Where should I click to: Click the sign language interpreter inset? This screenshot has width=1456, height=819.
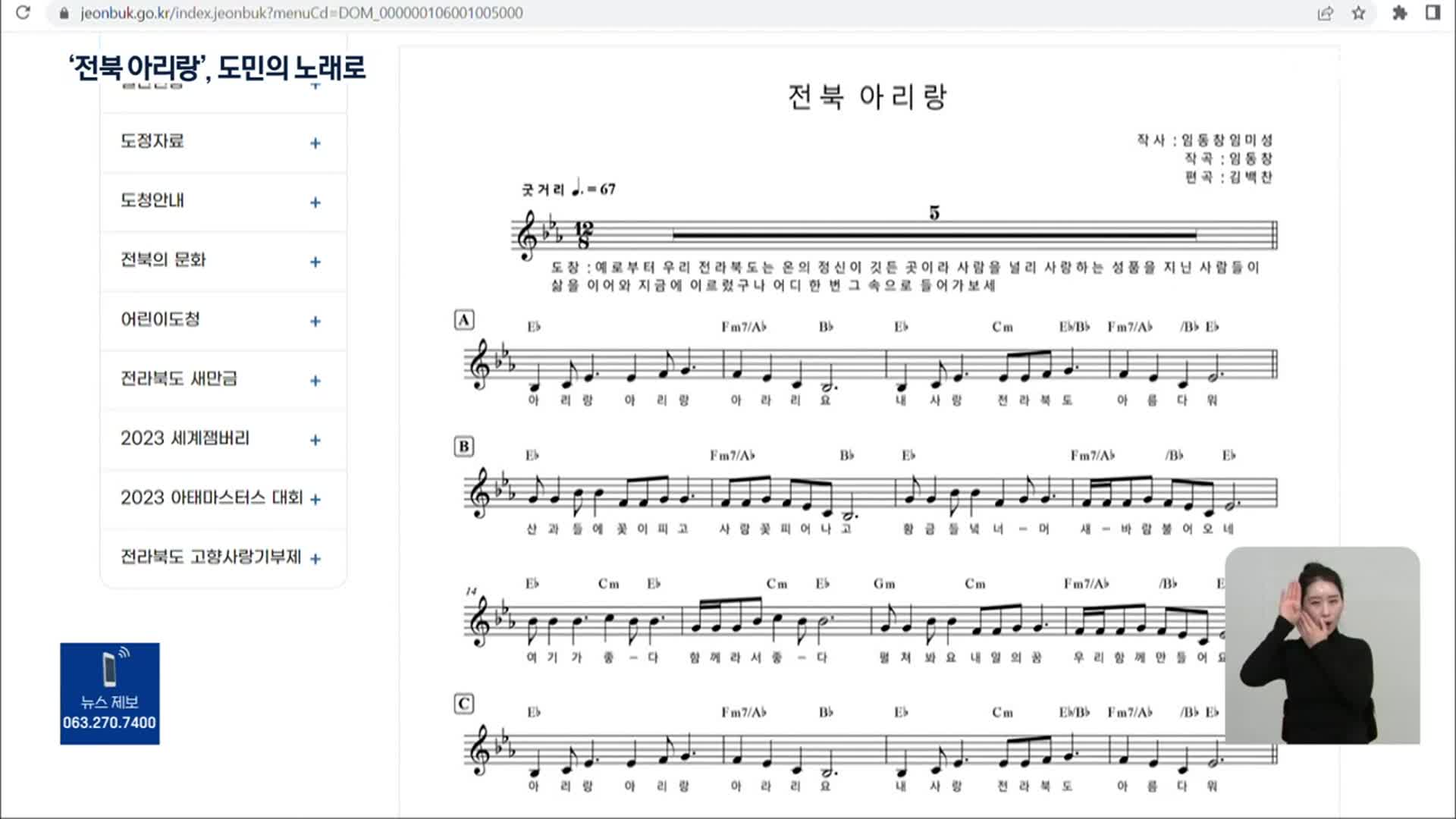(x=1323, y=645)
